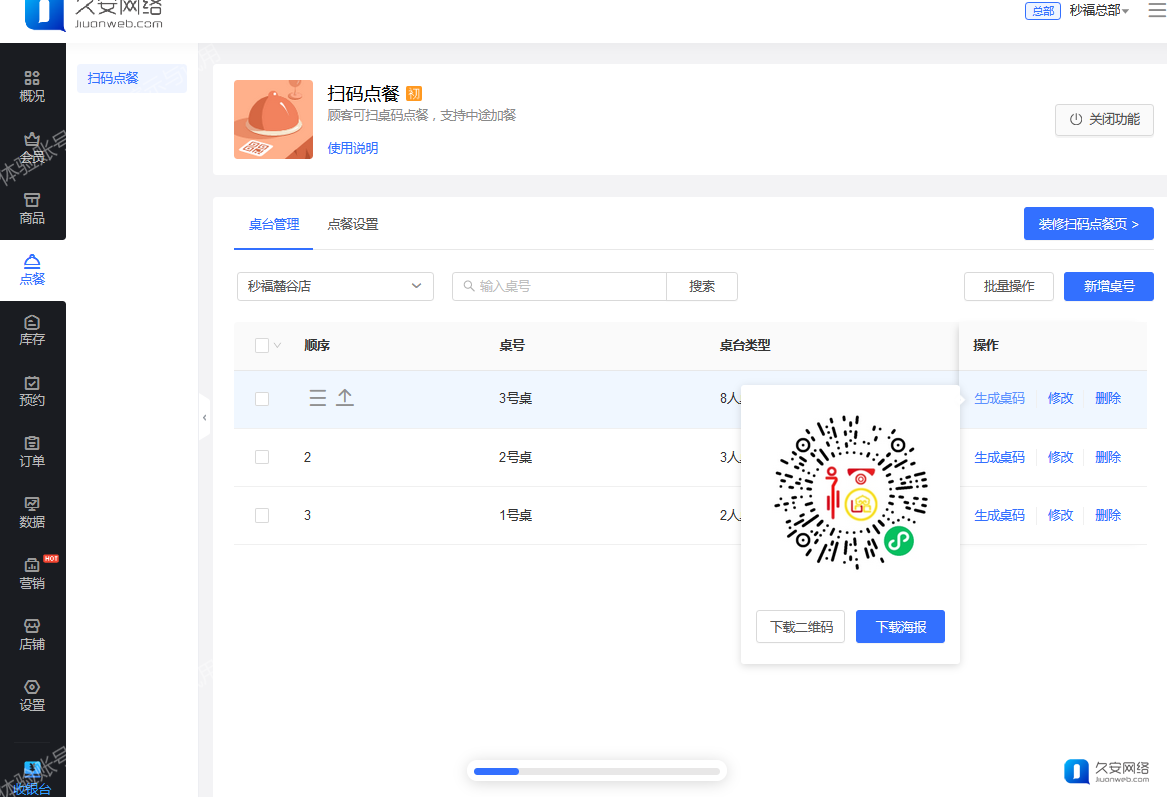
Task: Select 扫码点餐 in the submenu
Action: pos(132,78)
